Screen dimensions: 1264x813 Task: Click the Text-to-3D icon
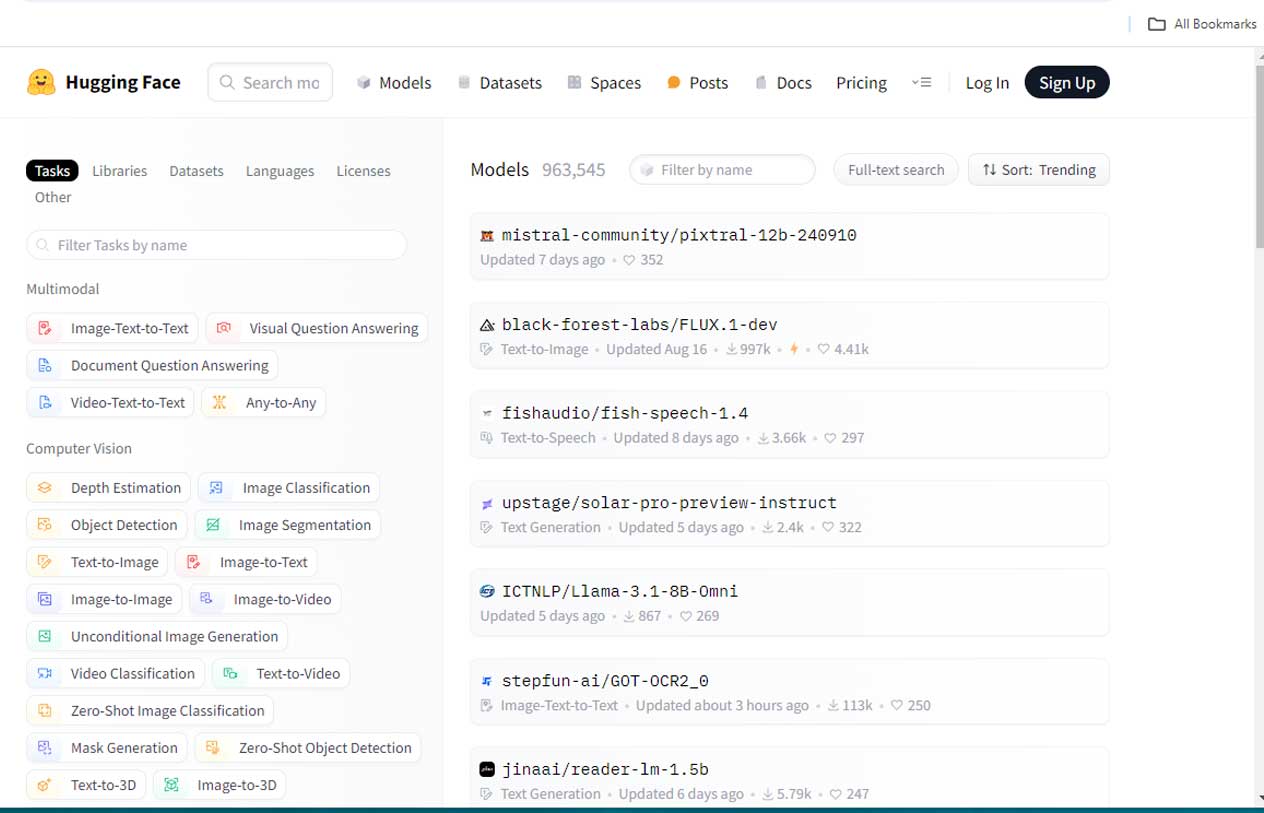coord(45,785)
